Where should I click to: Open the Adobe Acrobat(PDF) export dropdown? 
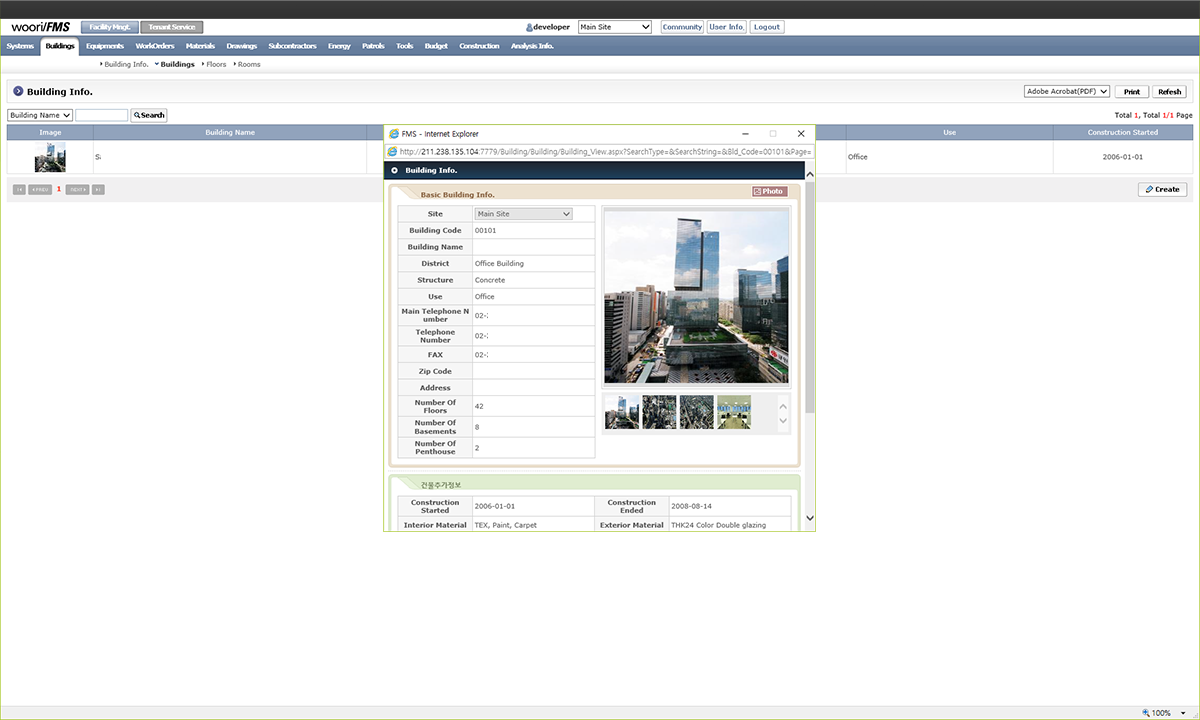1067,91
